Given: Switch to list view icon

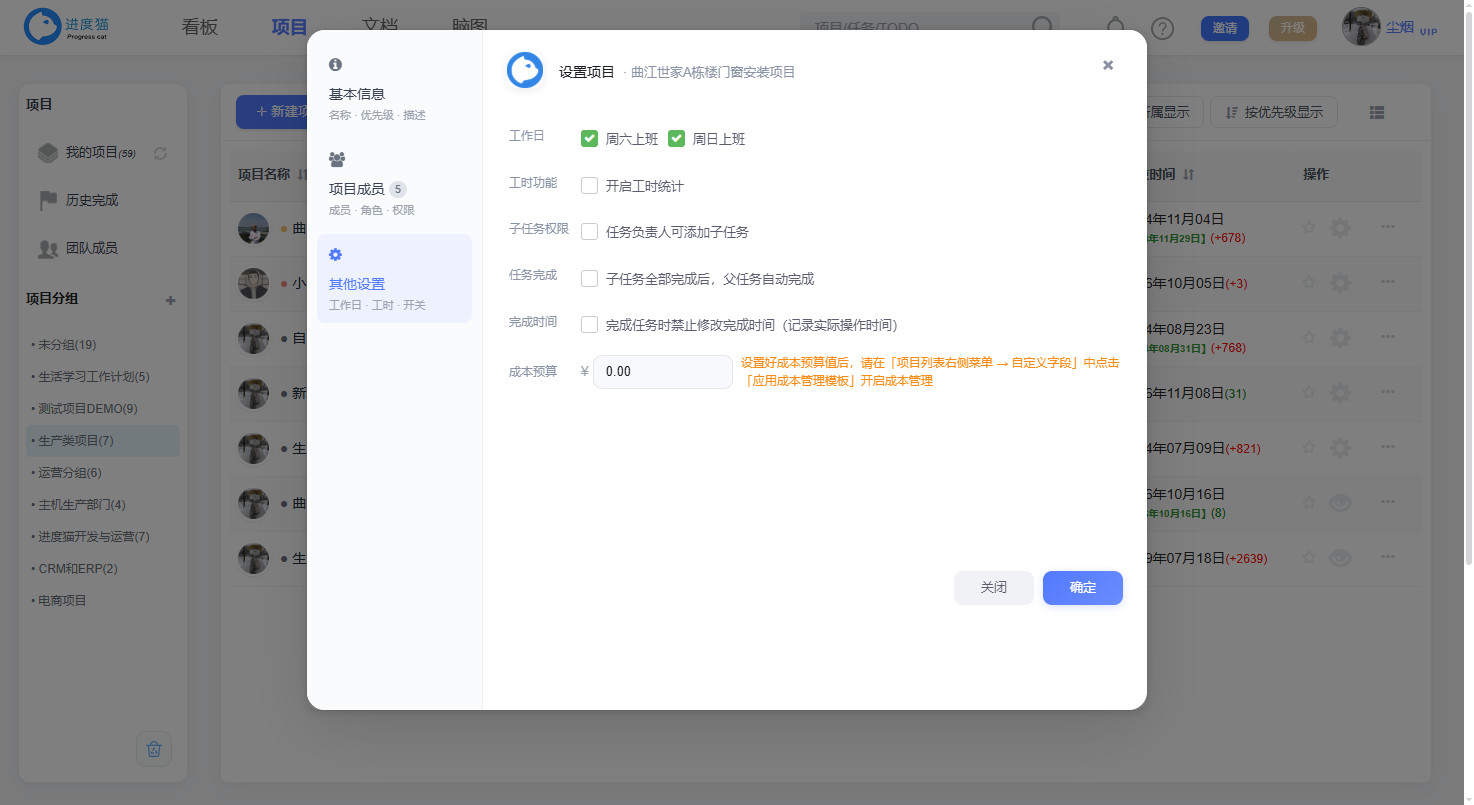Looking at the screenshot, I should click(x=1377, y=113).
